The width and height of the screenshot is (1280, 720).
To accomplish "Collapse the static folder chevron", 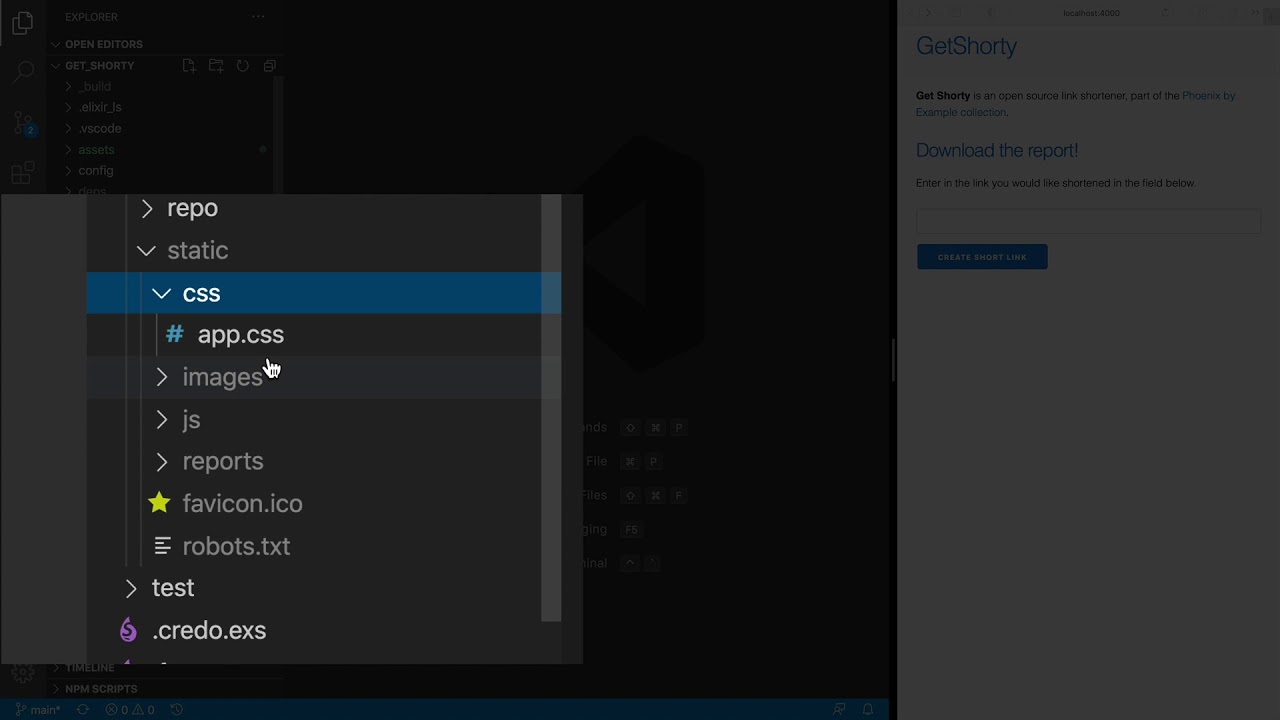I will coord(147,250).
